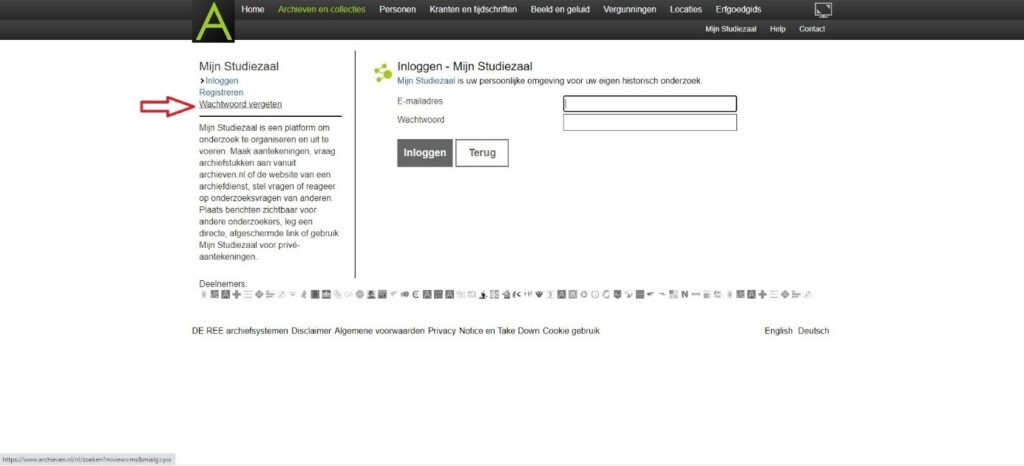Image resolution: width=1024 pixels, height=466 pixels.
Task: Open Contact in the header bar
Action: (x=812, y=29)
